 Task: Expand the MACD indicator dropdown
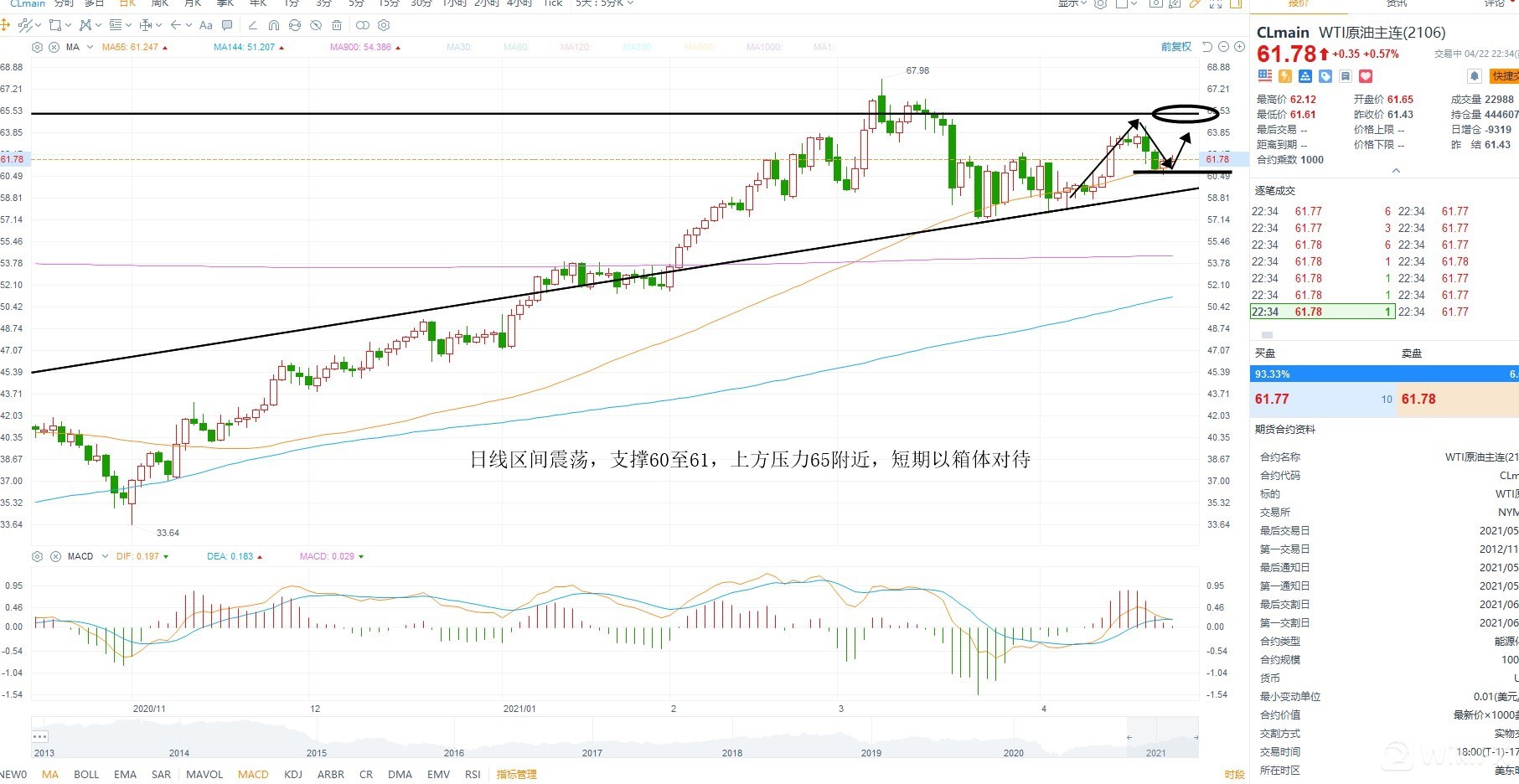tap(105, 556)
